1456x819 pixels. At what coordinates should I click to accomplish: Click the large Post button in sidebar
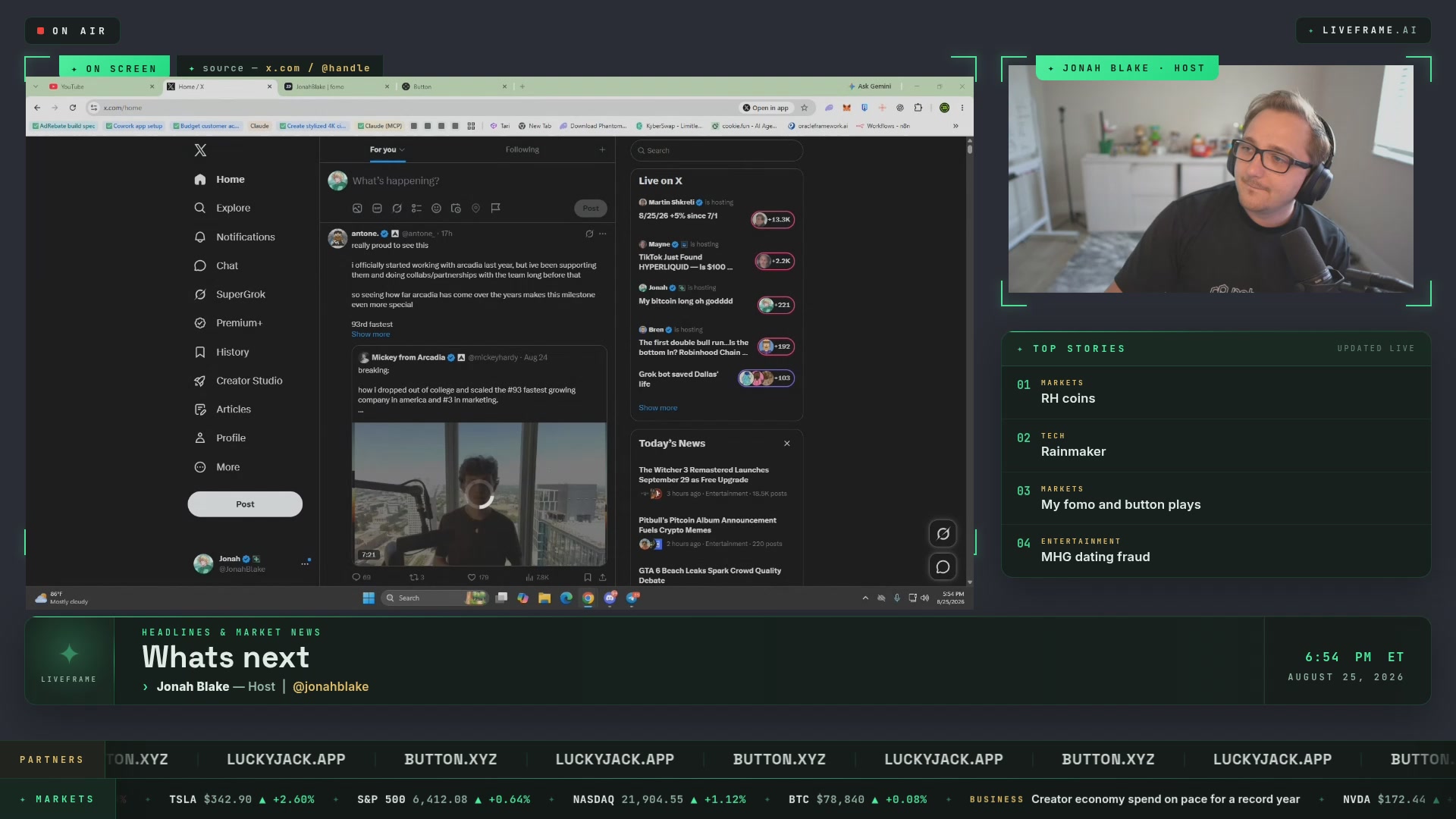click(245, 504)
